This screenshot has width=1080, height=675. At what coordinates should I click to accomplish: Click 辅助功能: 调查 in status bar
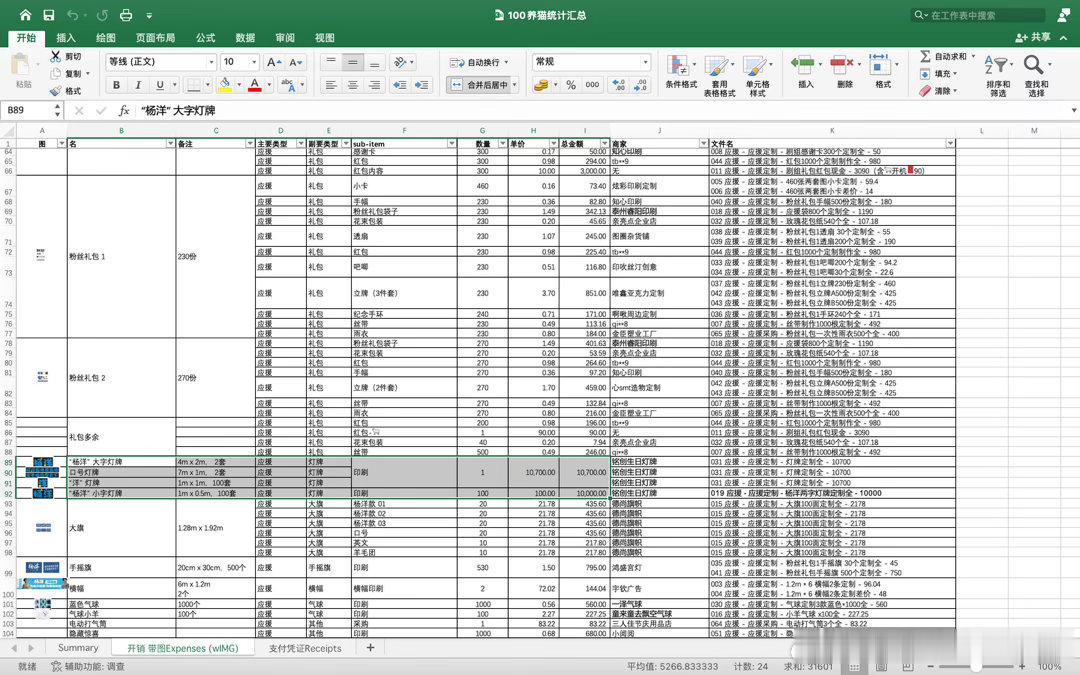(x=88, y=667)
